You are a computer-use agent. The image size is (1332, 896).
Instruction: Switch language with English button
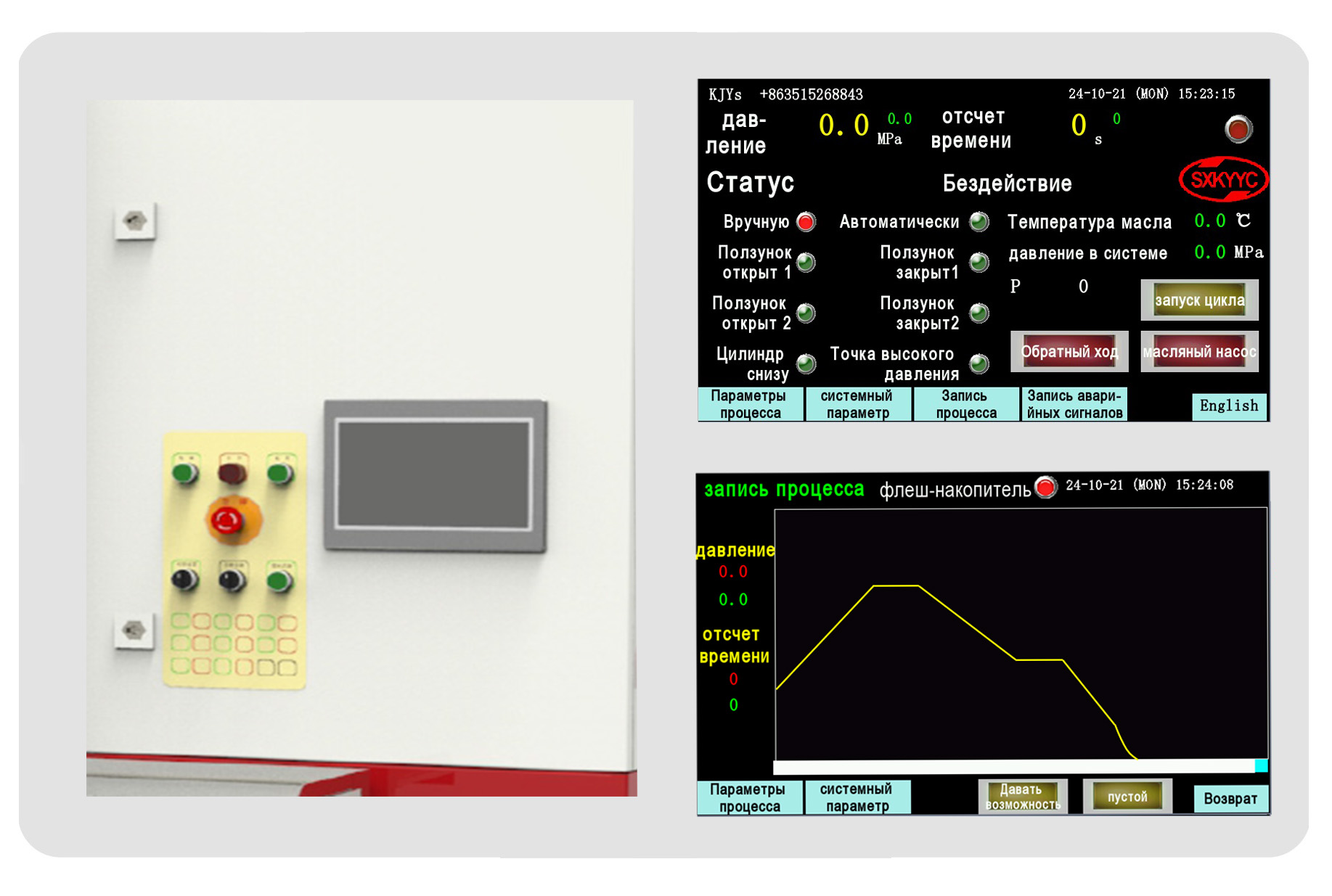(1228, 406)
